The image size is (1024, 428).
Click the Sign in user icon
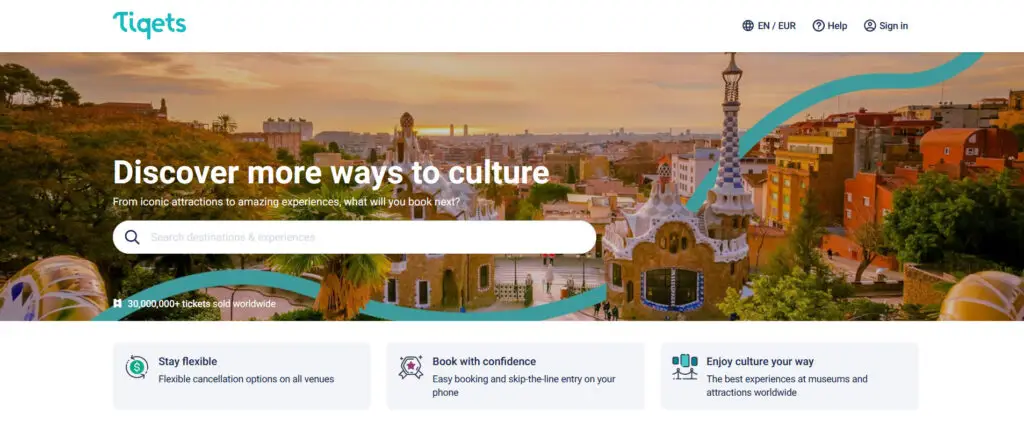[870, 25]
